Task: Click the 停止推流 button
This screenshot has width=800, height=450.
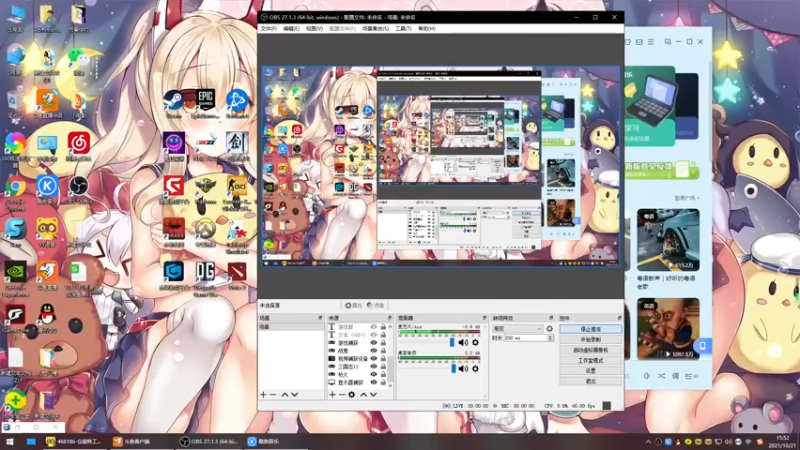Action: [591, 329]
